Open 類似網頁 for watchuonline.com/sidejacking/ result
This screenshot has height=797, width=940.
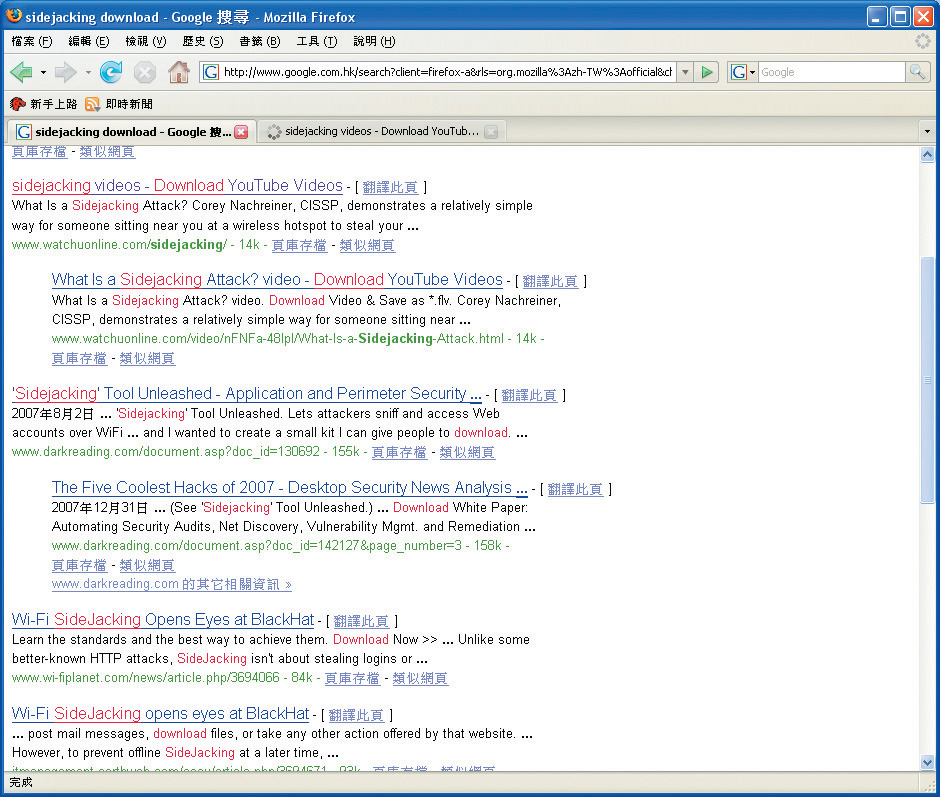(367, 245)
